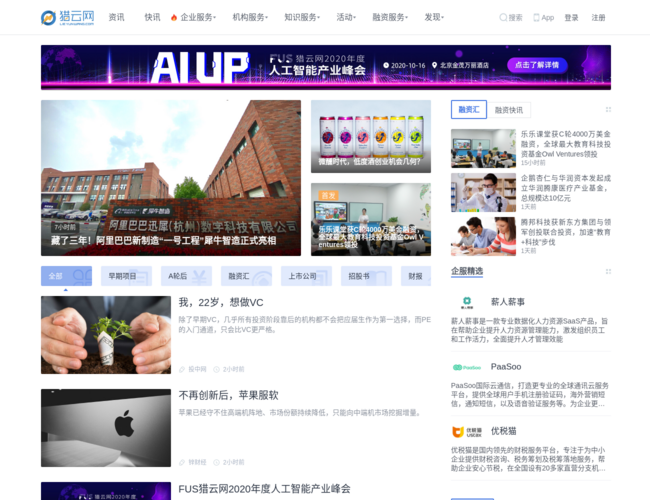650x500 pixels.
Task: Open the 快讯 navigation item
Action: click(x=152, y=17)
